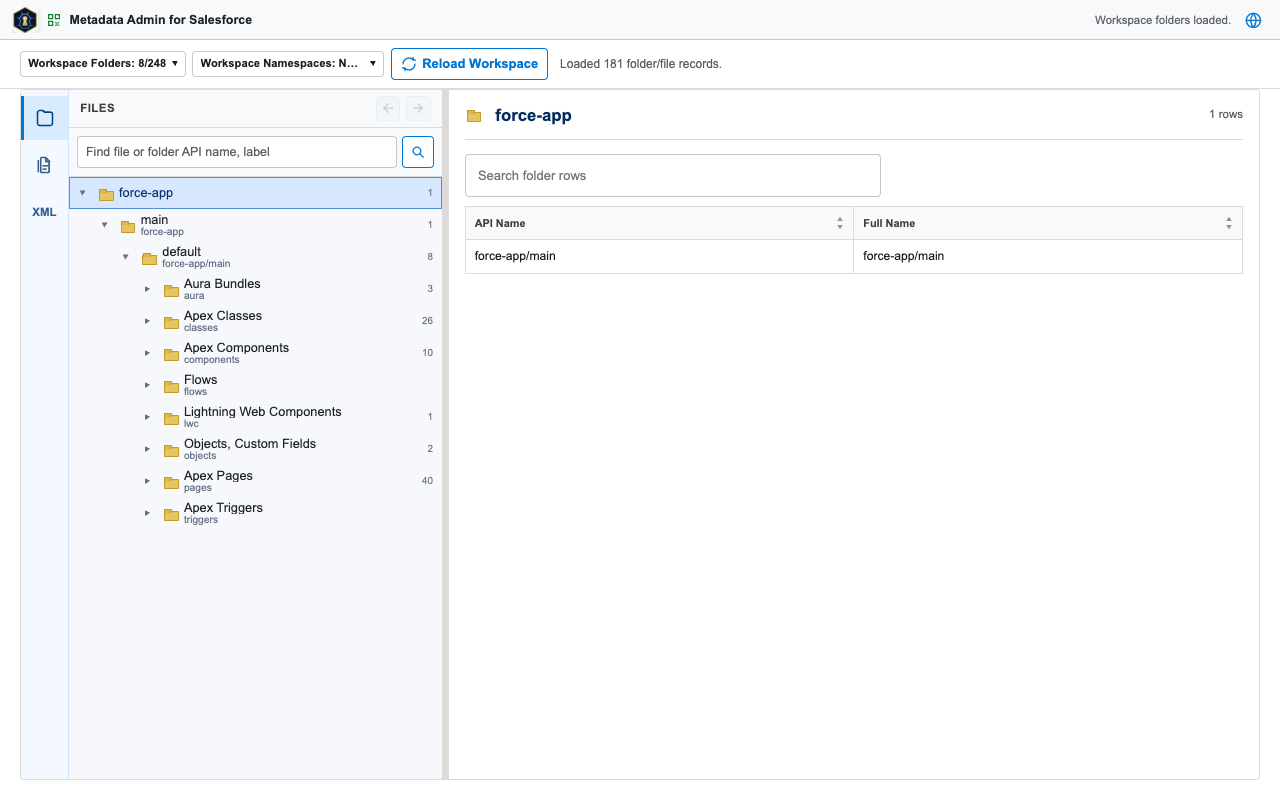Expand the Aura Bundles node arrow
Image resolution: width=1280 pixels, height=800 pixels.
click(147, 289)
